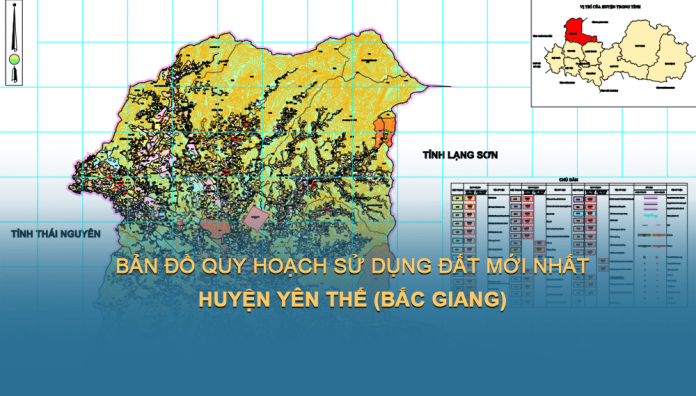This screenshot has height=396, width=696.
Task: Click the TỈNH THÁI NGUYÊN label
Action: tap(56, 234)
